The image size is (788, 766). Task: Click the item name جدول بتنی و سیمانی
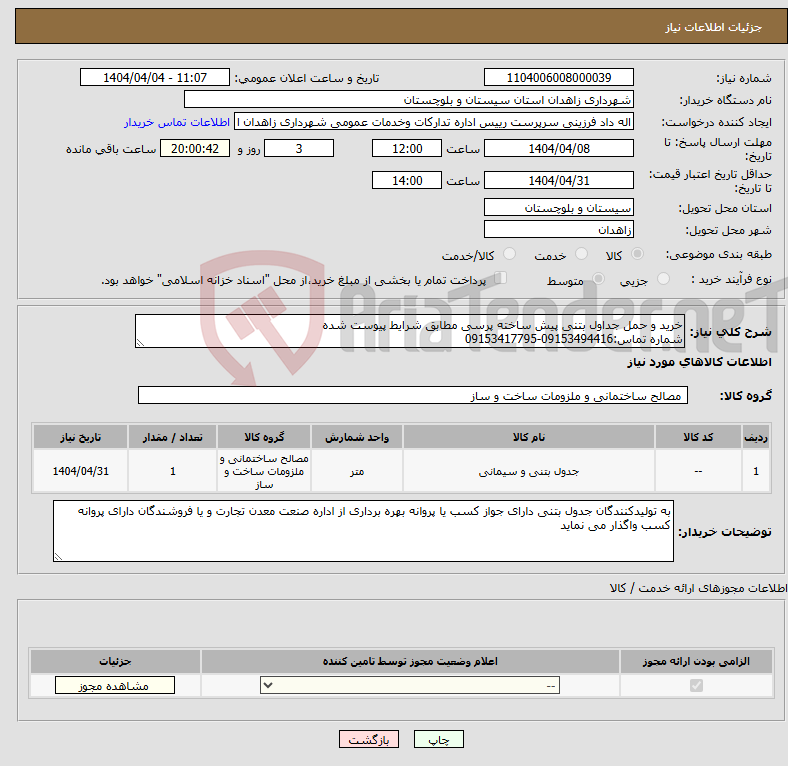tap(529, 471)
